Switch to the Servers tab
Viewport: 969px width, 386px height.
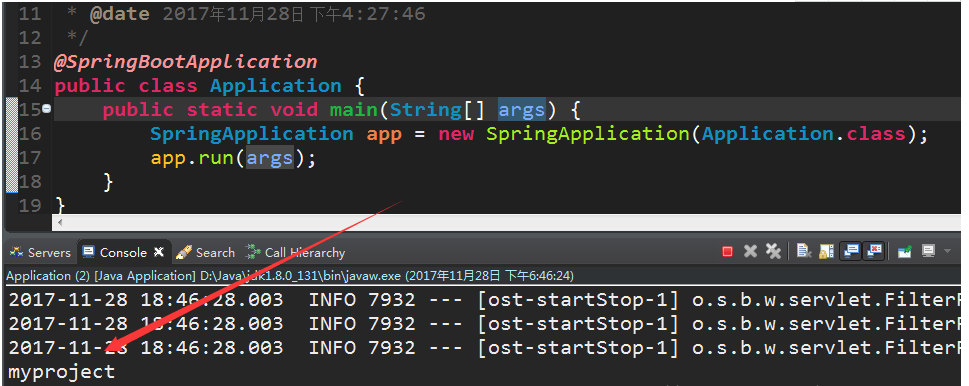coord(40,253)
